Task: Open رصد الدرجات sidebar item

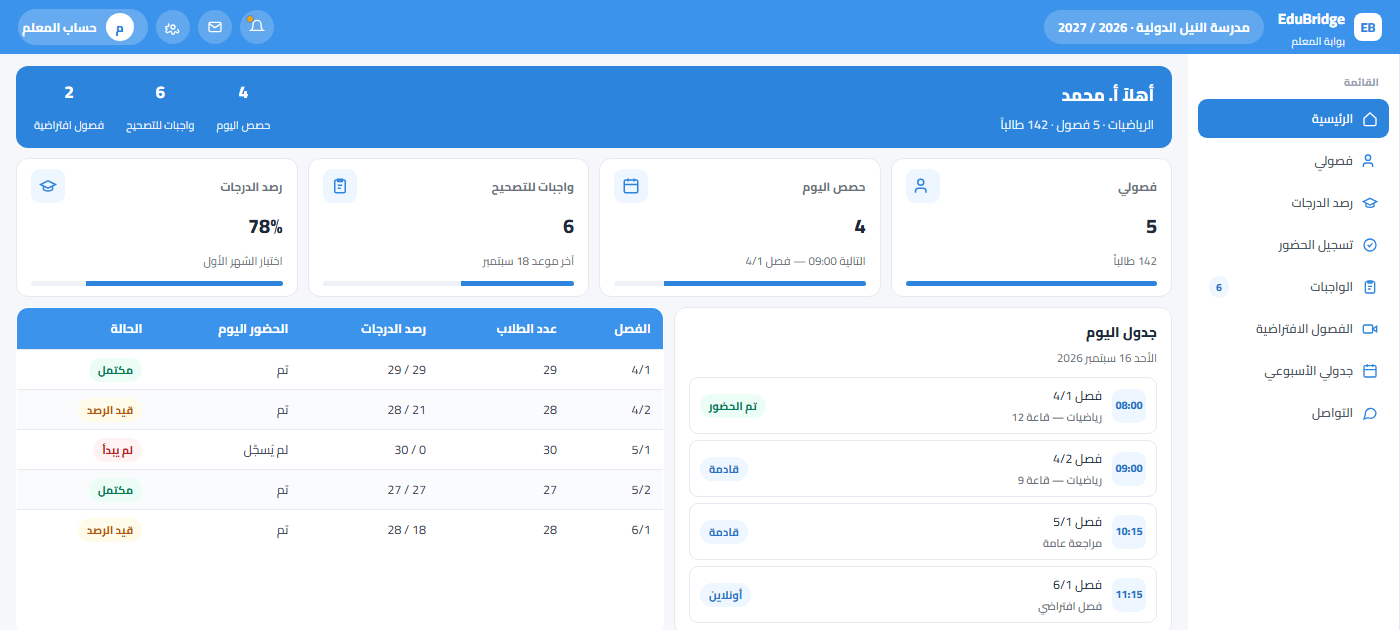Action: point(1293,203)
